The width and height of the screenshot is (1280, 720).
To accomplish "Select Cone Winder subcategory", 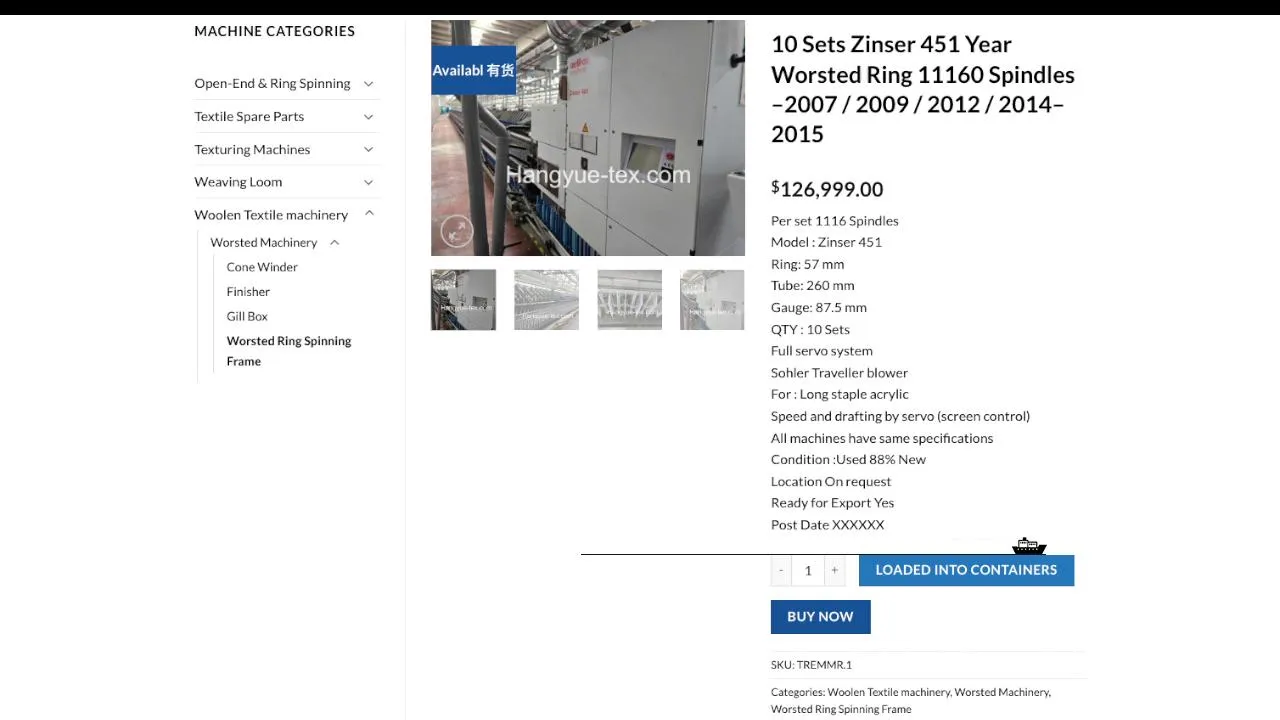I will point(262,267).
